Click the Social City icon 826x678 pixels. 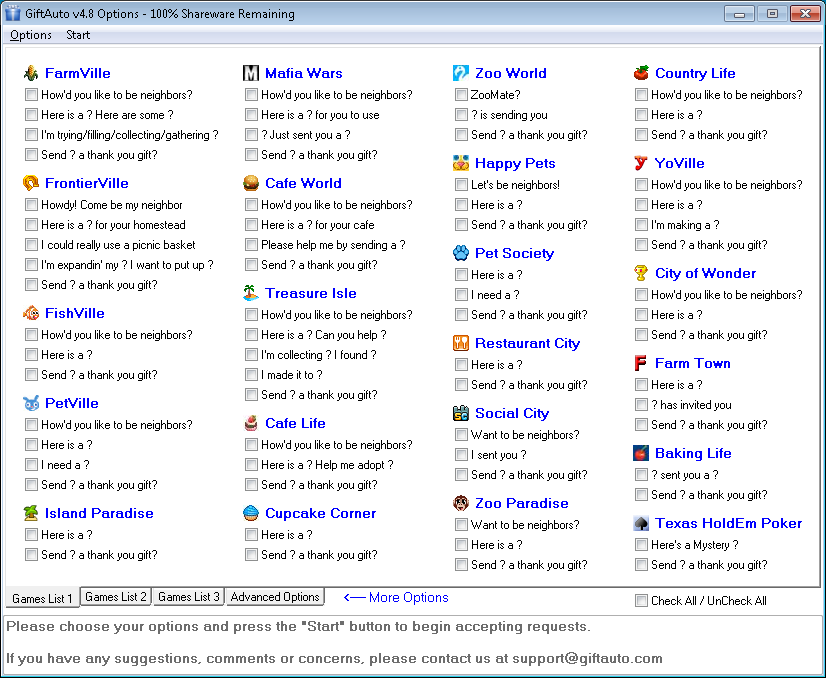click(x=461, y=413)
